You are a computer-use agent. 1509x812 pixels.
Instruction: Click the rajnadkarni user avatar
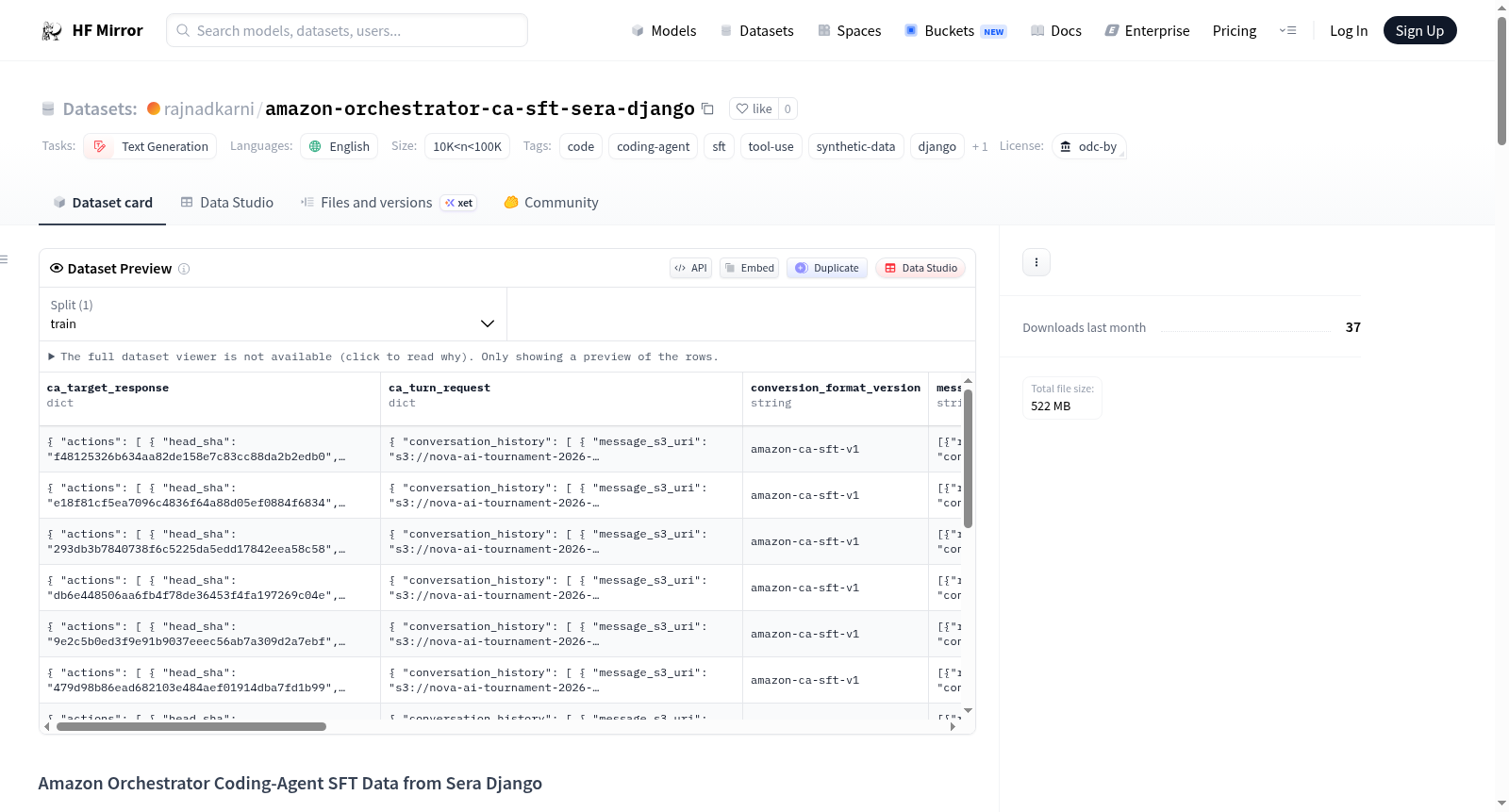point(154,108)
